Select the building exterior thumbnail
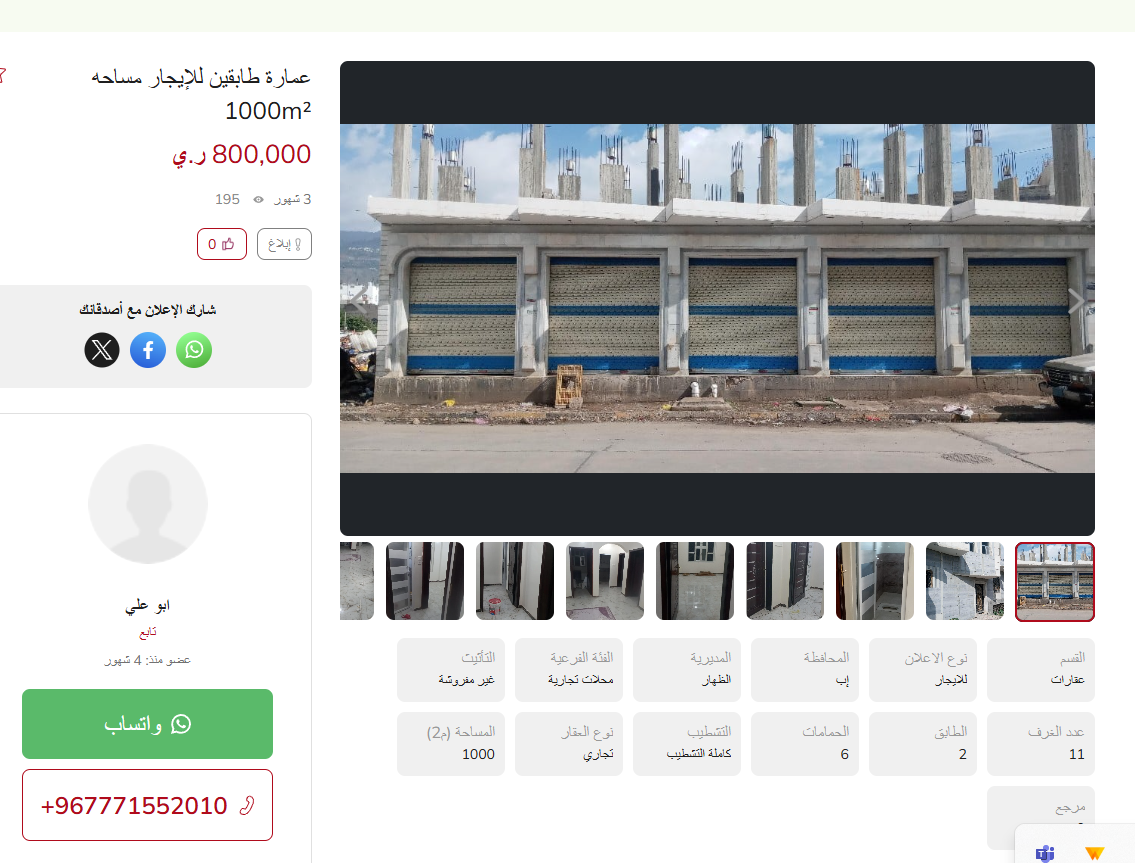Viewport: 1135px width, 863px height. (x=965, y=581)
